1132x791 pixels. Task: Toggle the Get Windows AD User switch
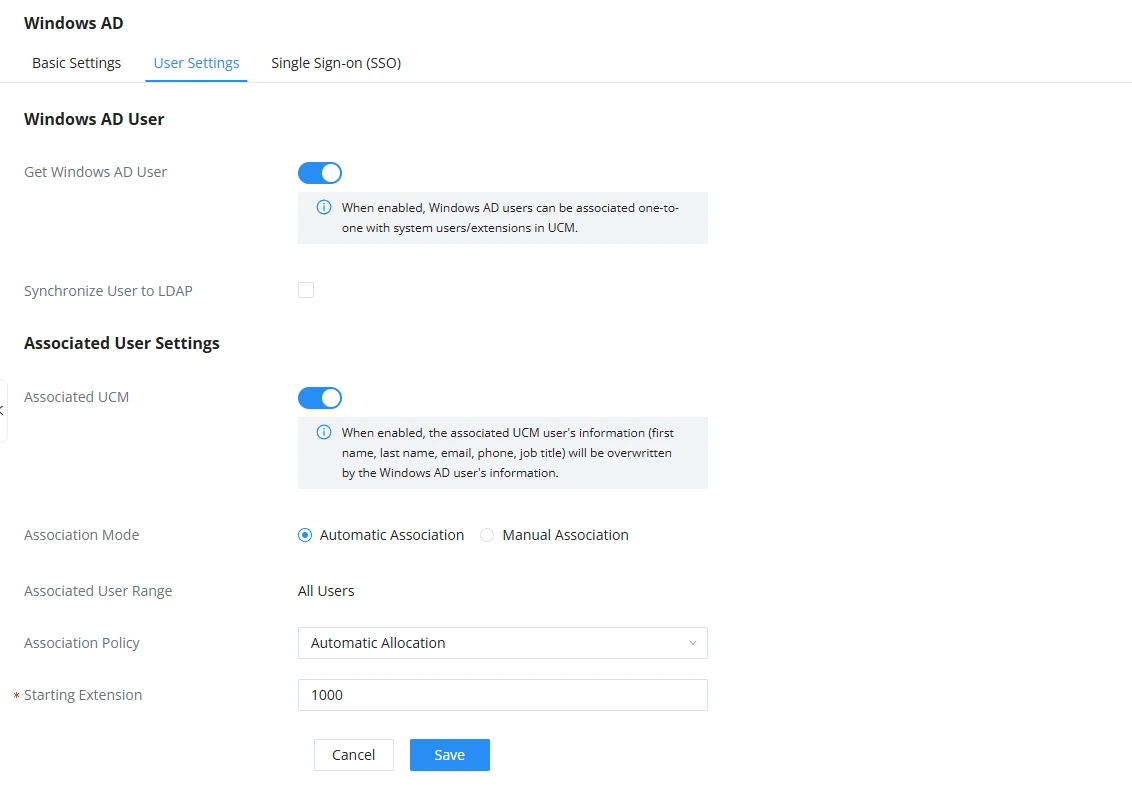click(x=320, y=173)
